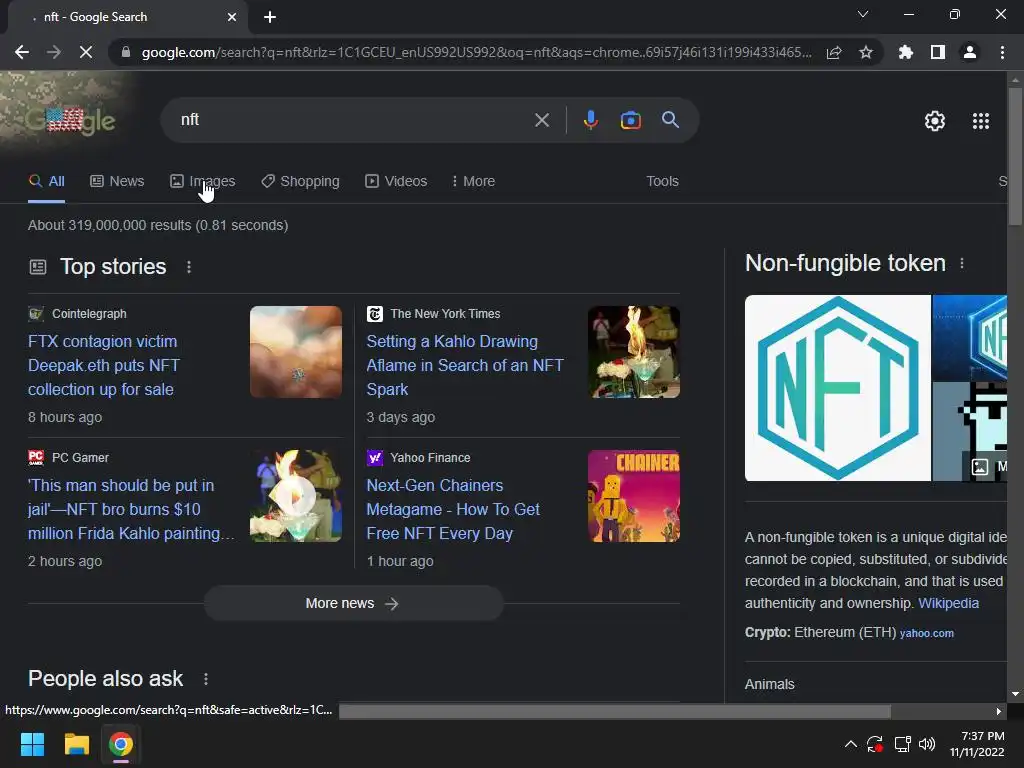Open Non-fungible token panel options menu
This screenshot has width=1024, height=768.
[961, 263]
